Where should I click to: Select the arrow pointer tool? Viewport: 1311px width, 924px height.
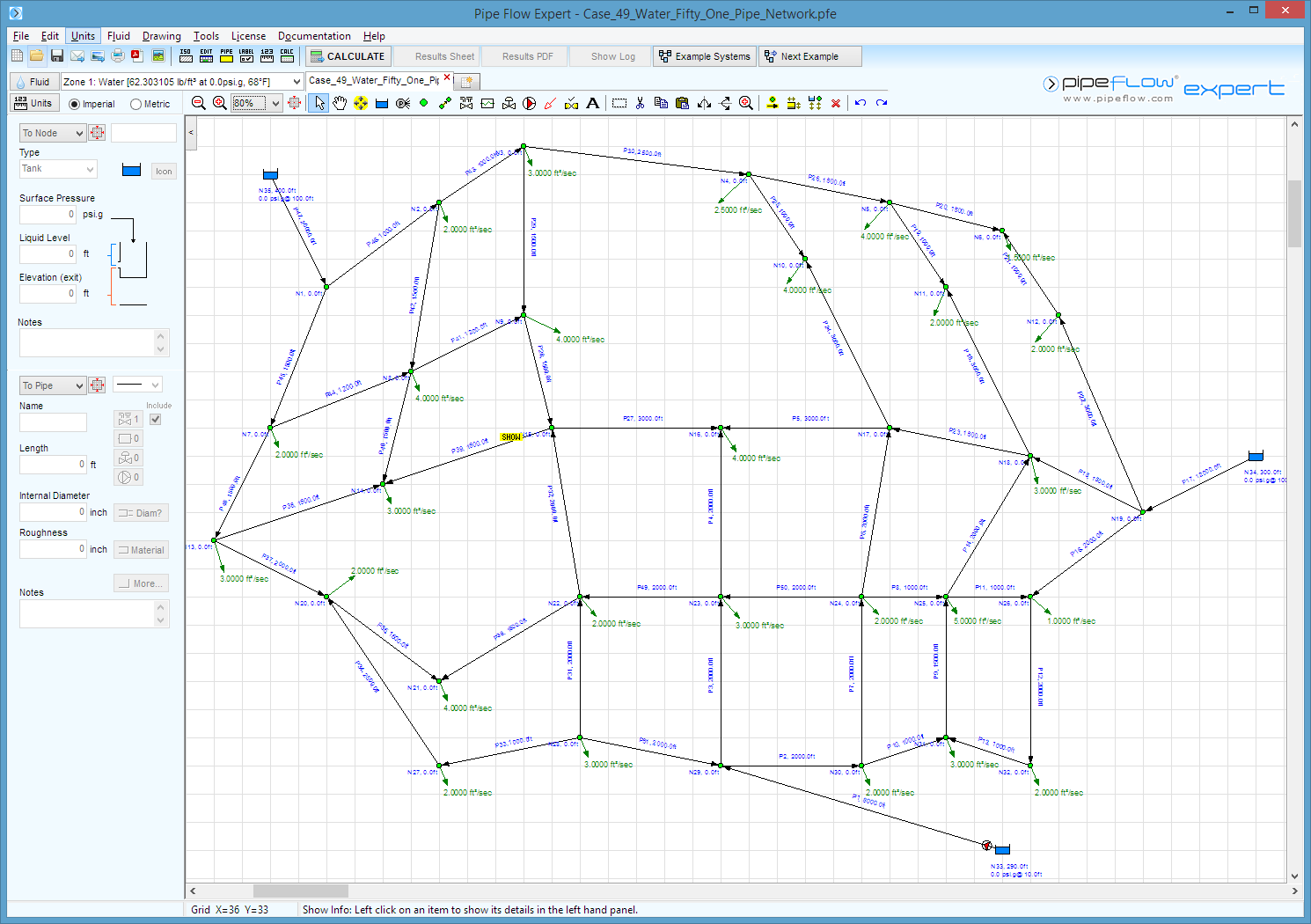pyautogui.click(x=319, y=103)
